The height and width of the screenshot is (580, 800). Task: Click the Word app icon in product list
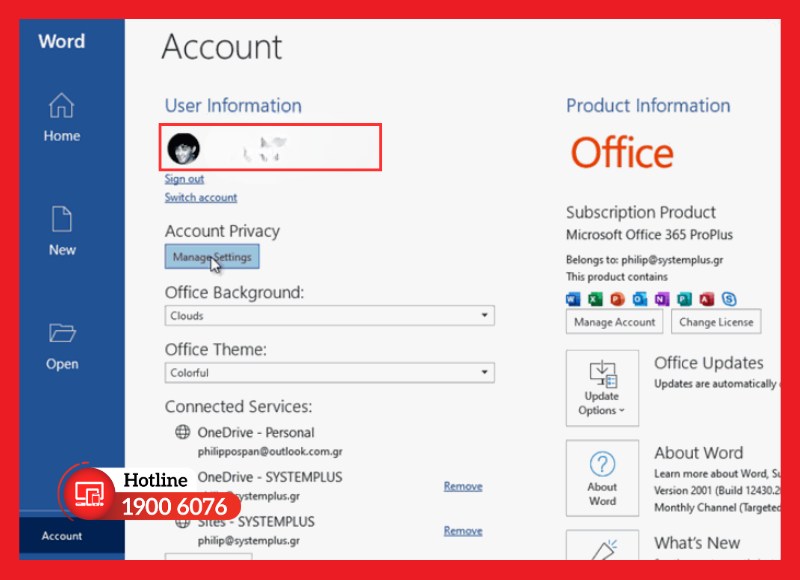[573, 299]
